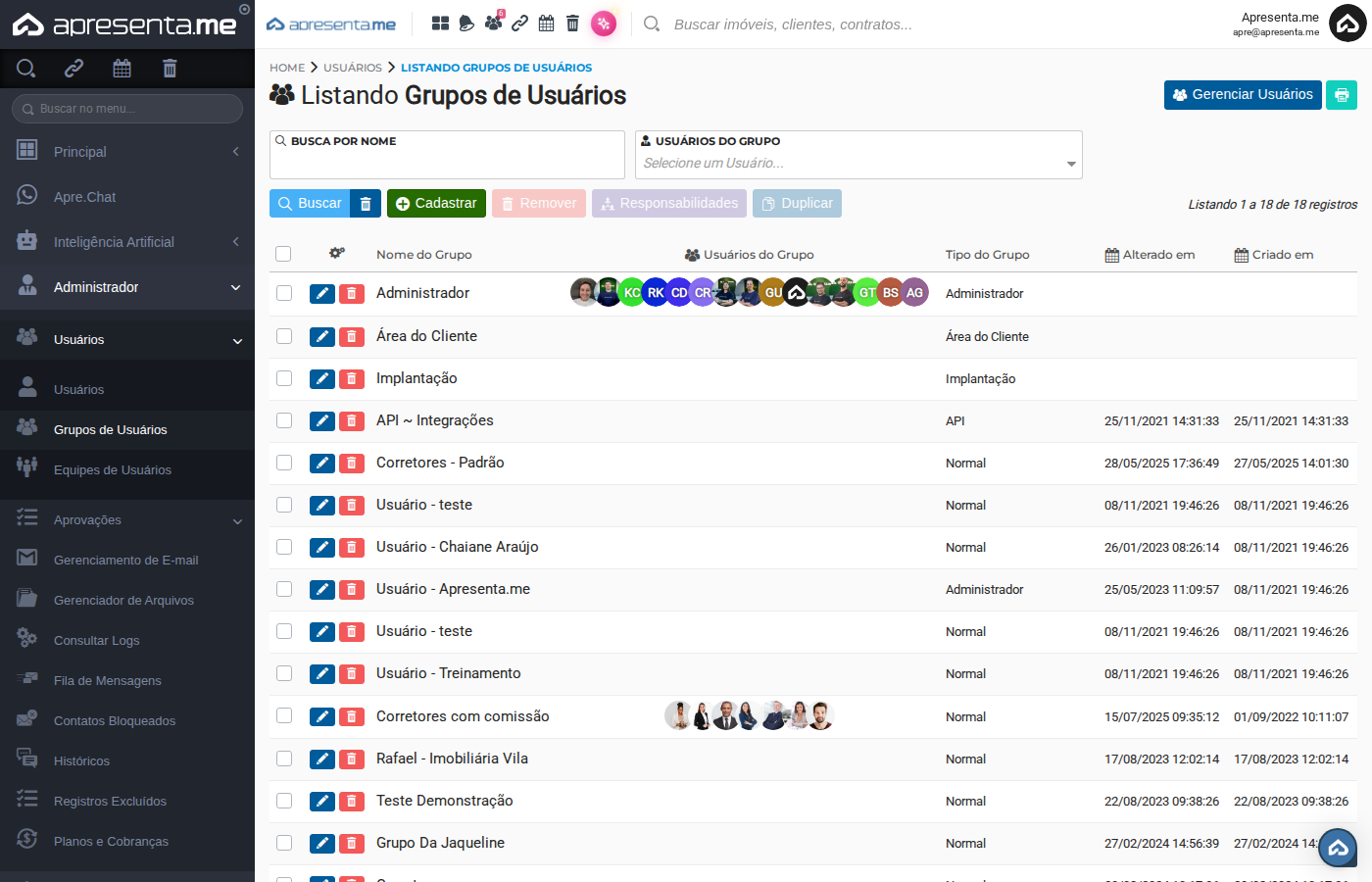Open Usuários sub-item in sidebar
This screenshot has width=1372, height=882.
pos(127,390)
